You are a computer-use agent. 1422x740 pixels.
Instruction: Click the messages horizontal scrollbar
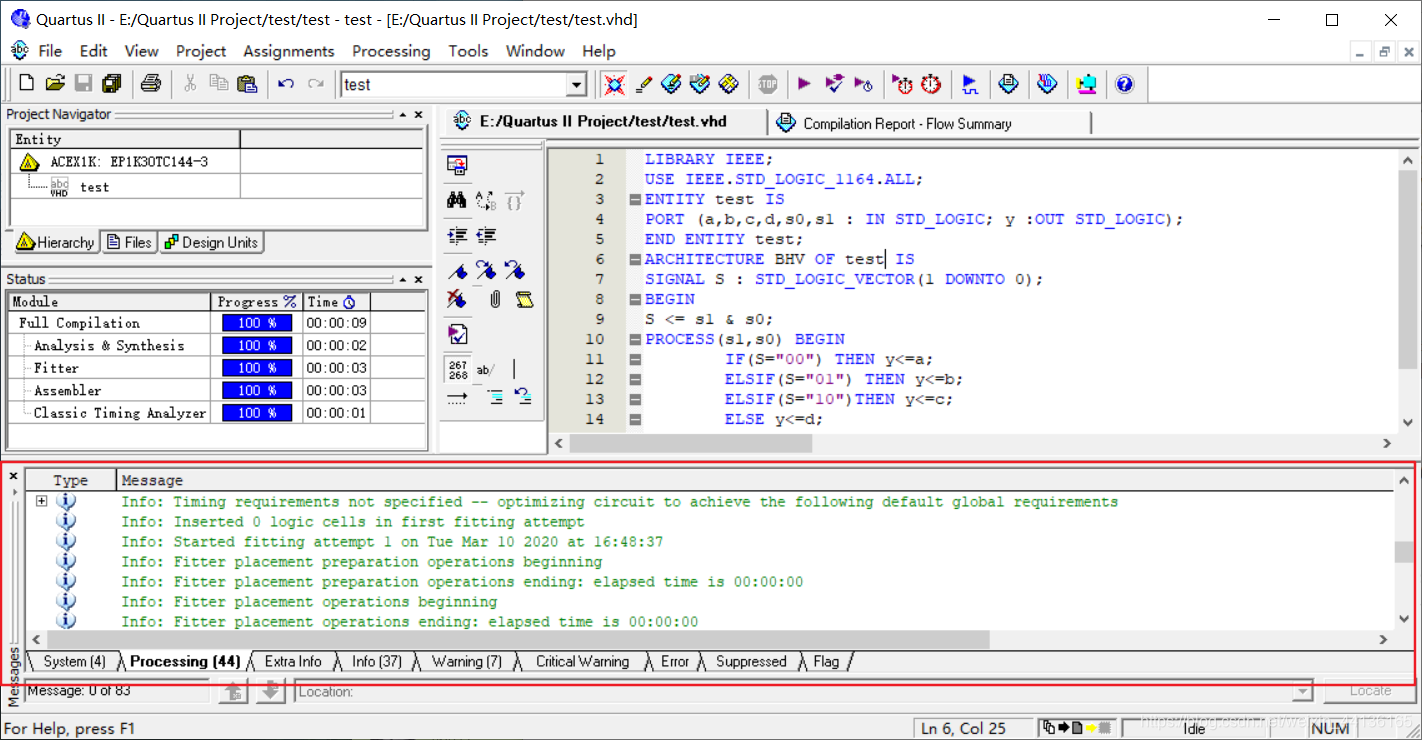518,639
